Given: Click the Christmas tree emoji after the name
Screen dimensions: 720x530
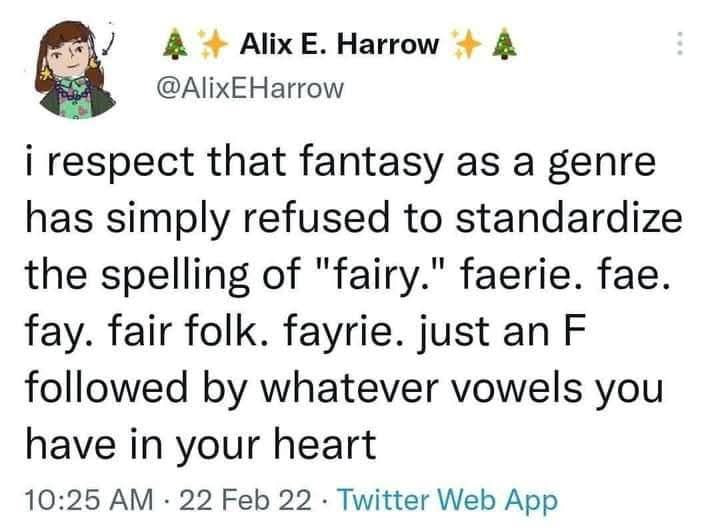Looking at the screenshot, I should (505, 44).
